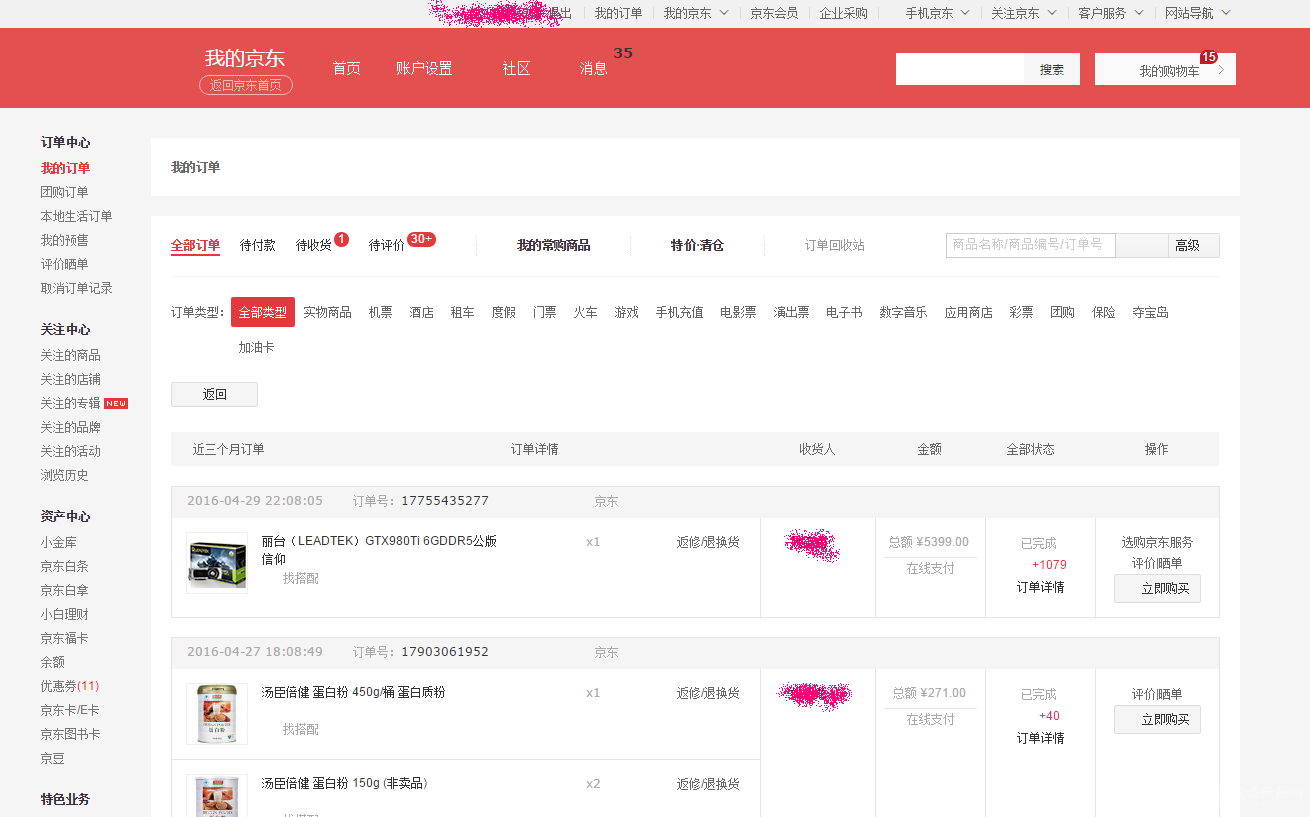Viewport: 1310px width, 817px height.
Task: Open 京东会员 in the top bar
Action: pyautogui.click(x=774, y=13)
